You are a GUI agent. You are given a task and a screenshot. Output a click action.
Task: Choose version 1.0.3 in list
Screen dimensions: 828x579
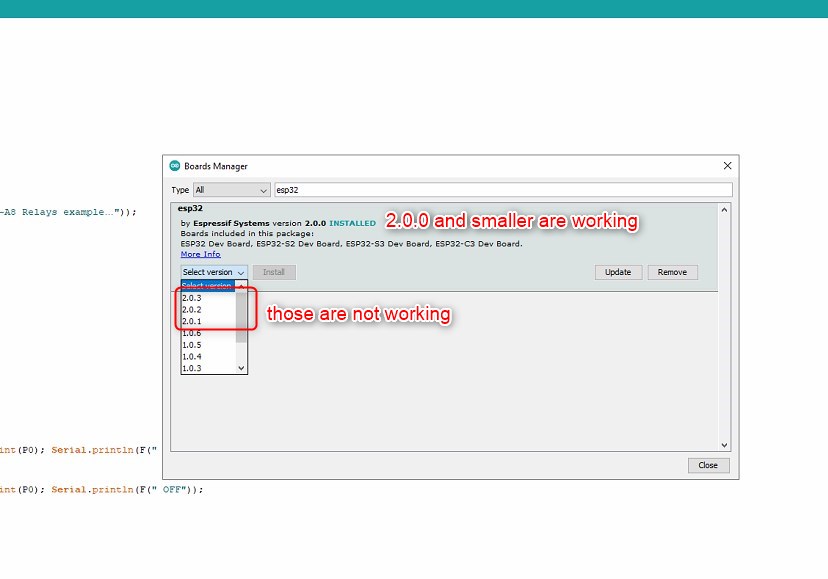tap(192, 368)
